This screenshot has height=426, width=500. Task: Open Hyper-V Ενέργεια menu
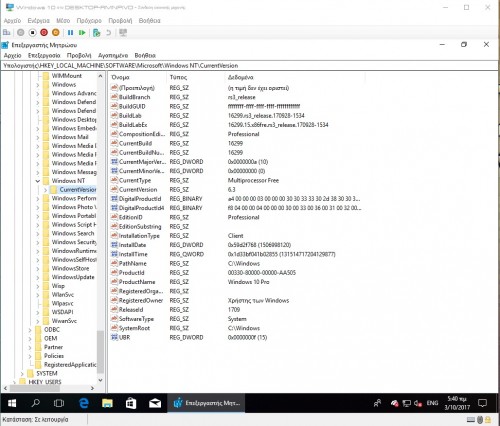pos(39,21)
